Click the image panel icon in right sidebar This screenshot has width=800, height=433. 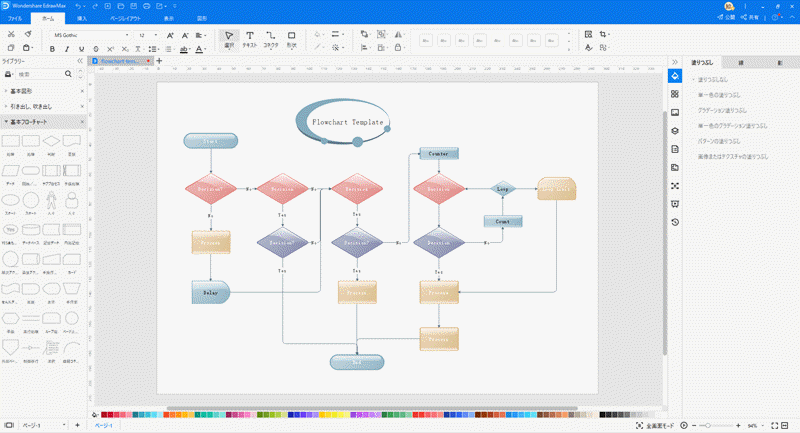click(x=675, y=112)
